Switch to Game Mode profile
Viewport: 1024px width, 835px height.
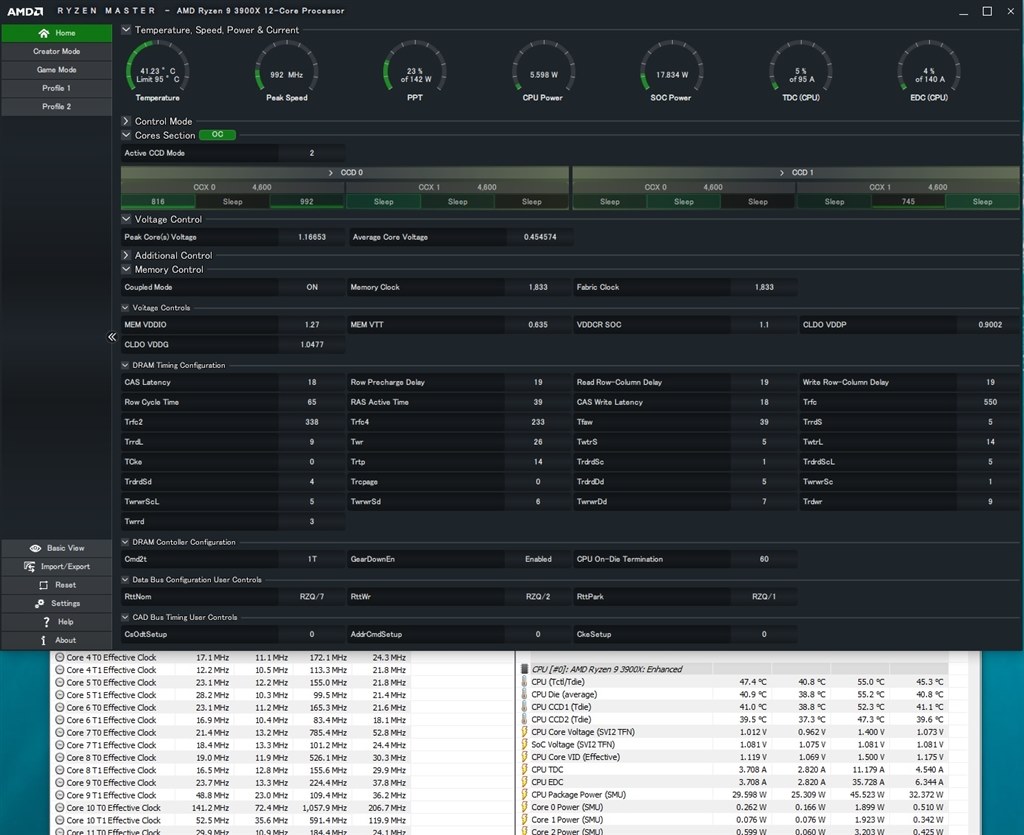tap(56, 70)
